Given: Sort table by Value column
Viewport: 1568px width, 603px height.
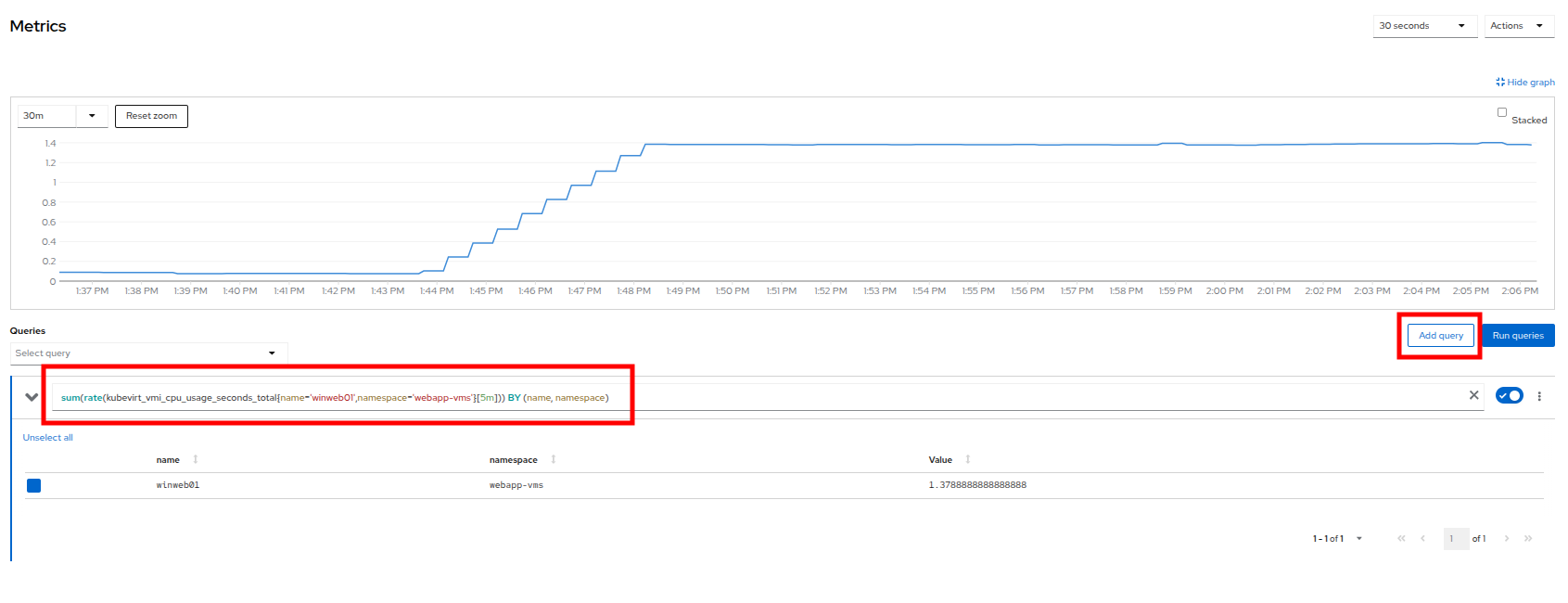Looking at the screenshot, I should [x=950, y=460].
